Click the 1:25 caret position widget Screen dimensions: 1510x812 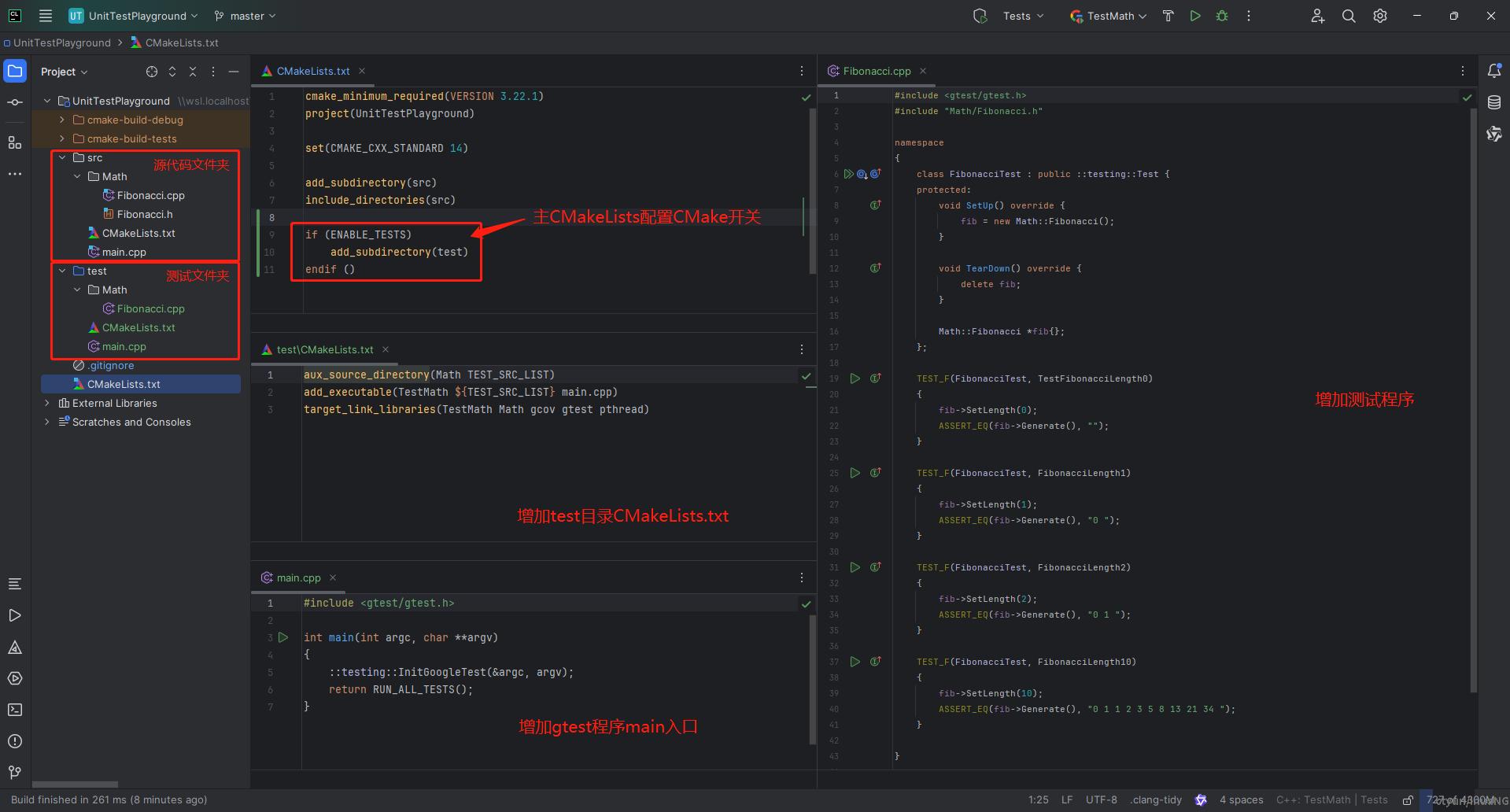(x=1038, y=799)
